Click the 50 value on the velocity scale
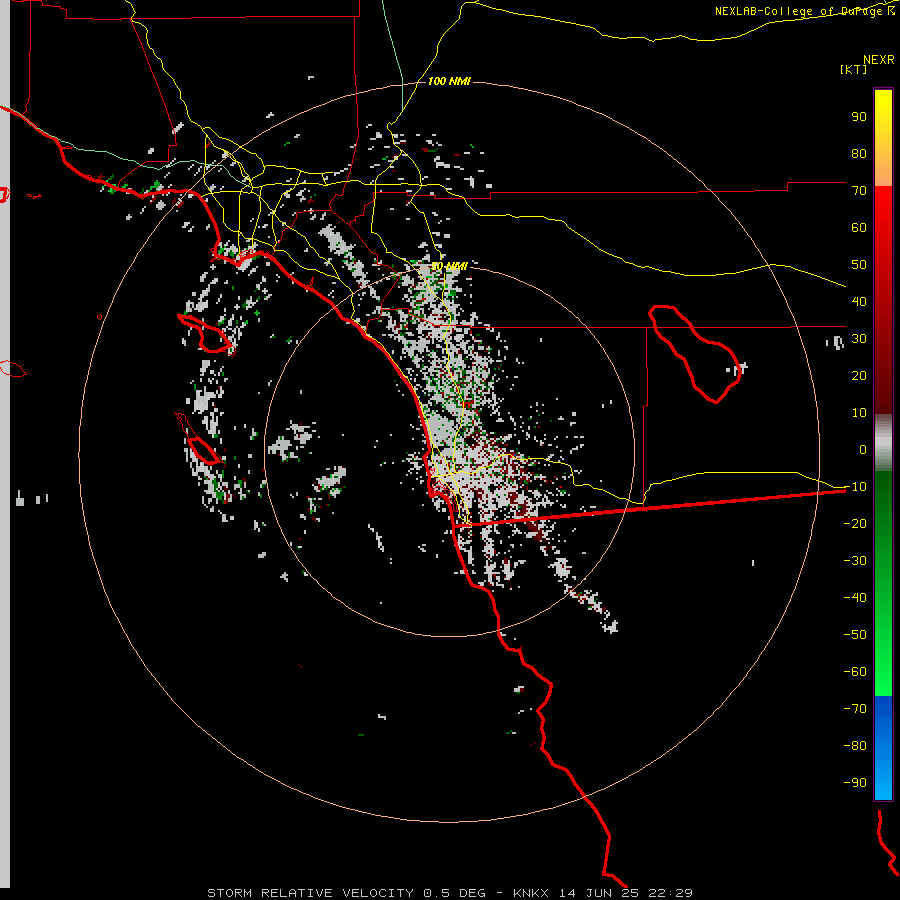Viewport: 900px width, 900px height. [859, 265]
